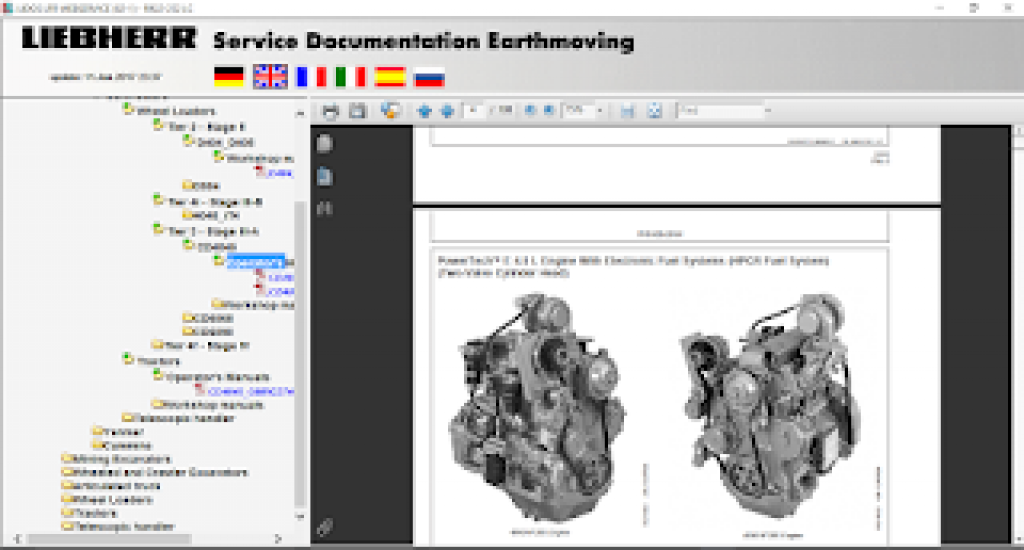The image size is (1024, 550).
Task: Fit one full page in view
Action: (x=654, y=111)
